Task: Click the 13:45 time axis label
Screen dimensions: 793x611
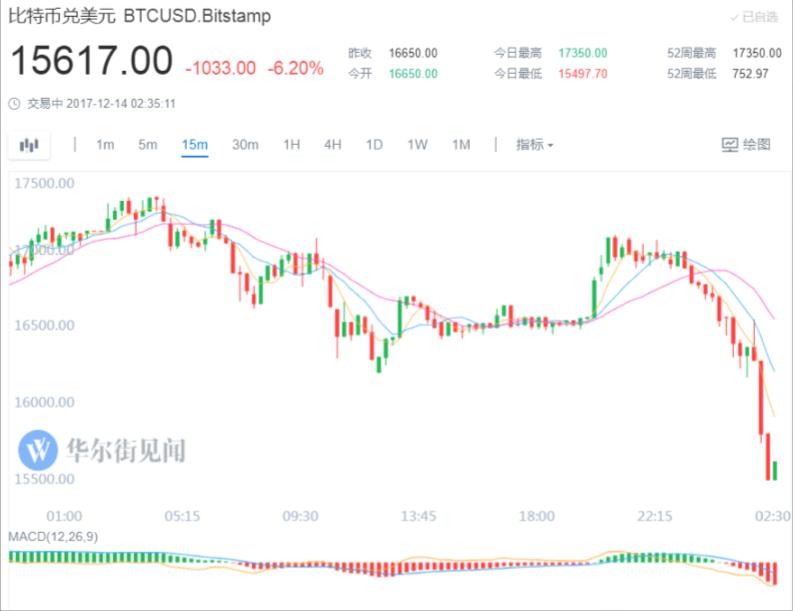Action: tap(419, 516)
